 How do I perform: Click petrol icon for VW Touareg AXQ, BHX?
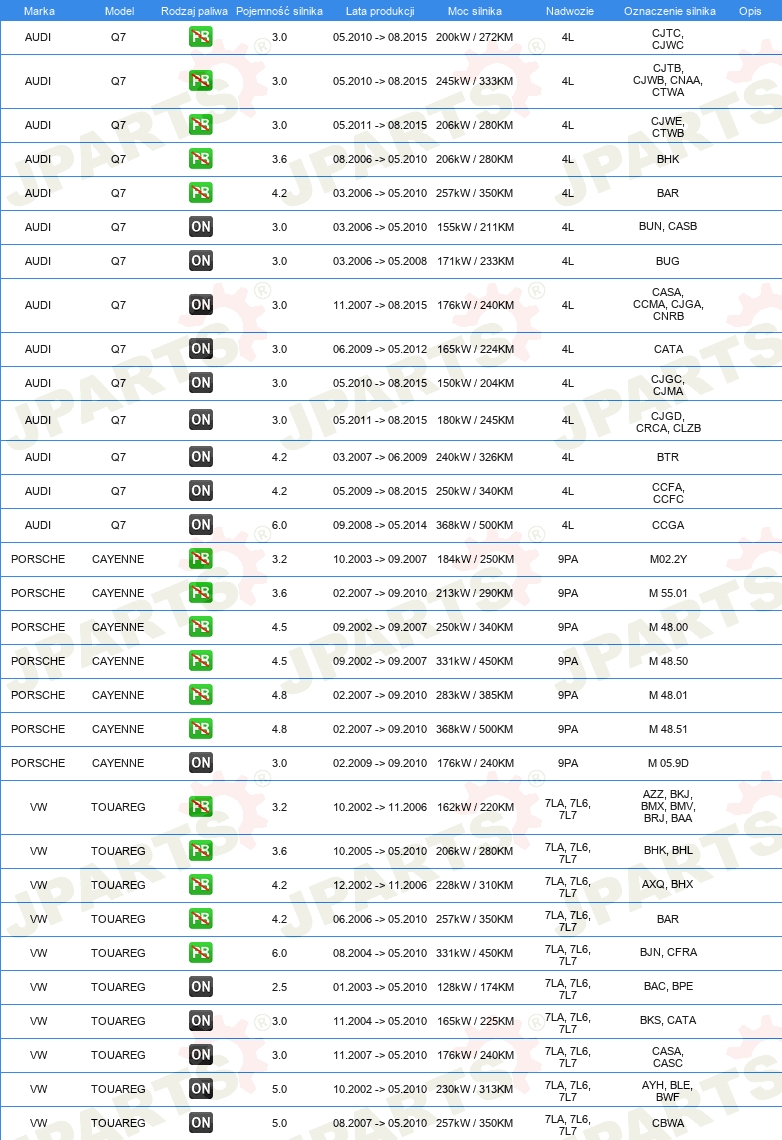(201, 885)
